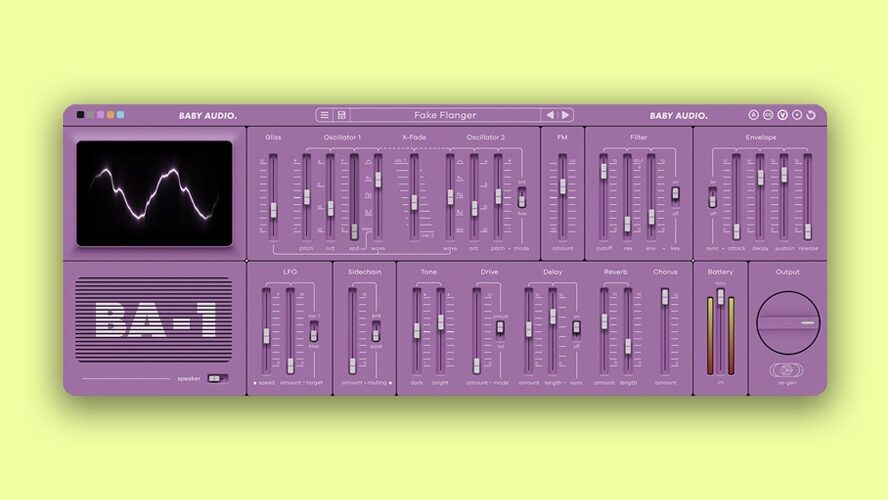
Task: Click the circular reset arrow icon
Action: (811, 115)
